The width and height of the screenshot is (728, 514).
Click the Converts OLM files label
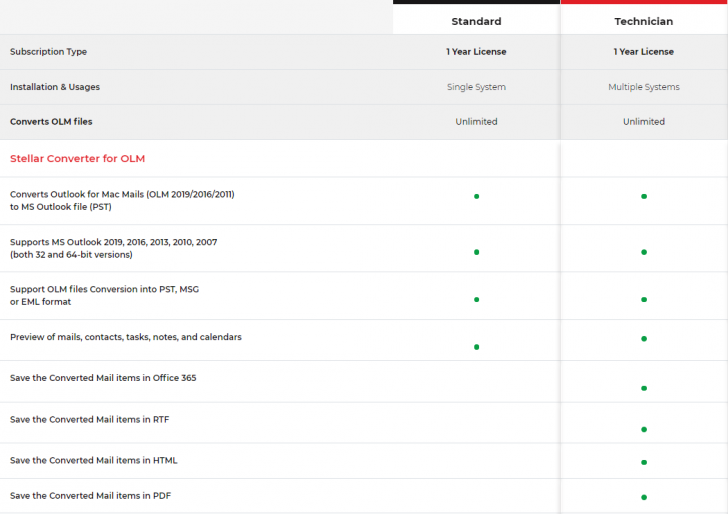tap(51, 122)
